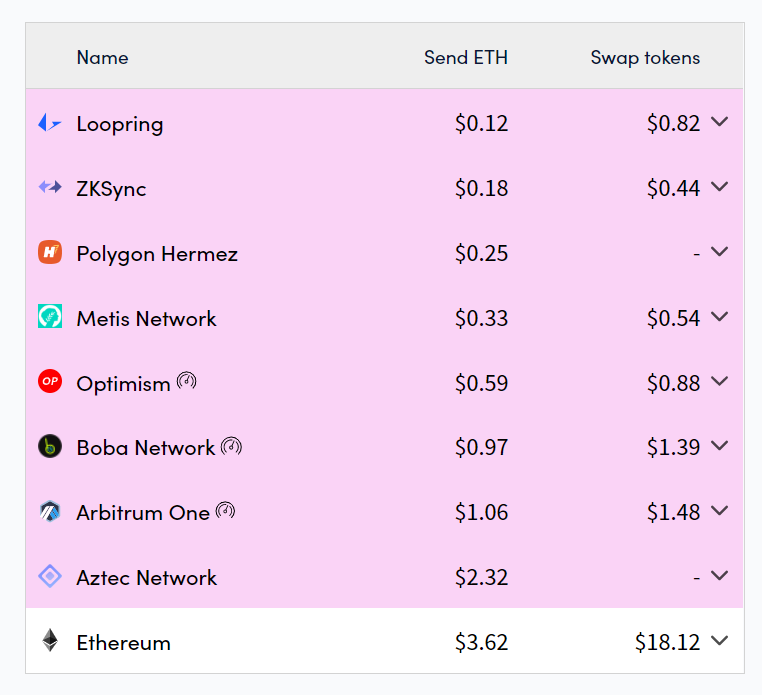Click the Name column header
This screenshot has height=695, width=762.
point(102,57)
